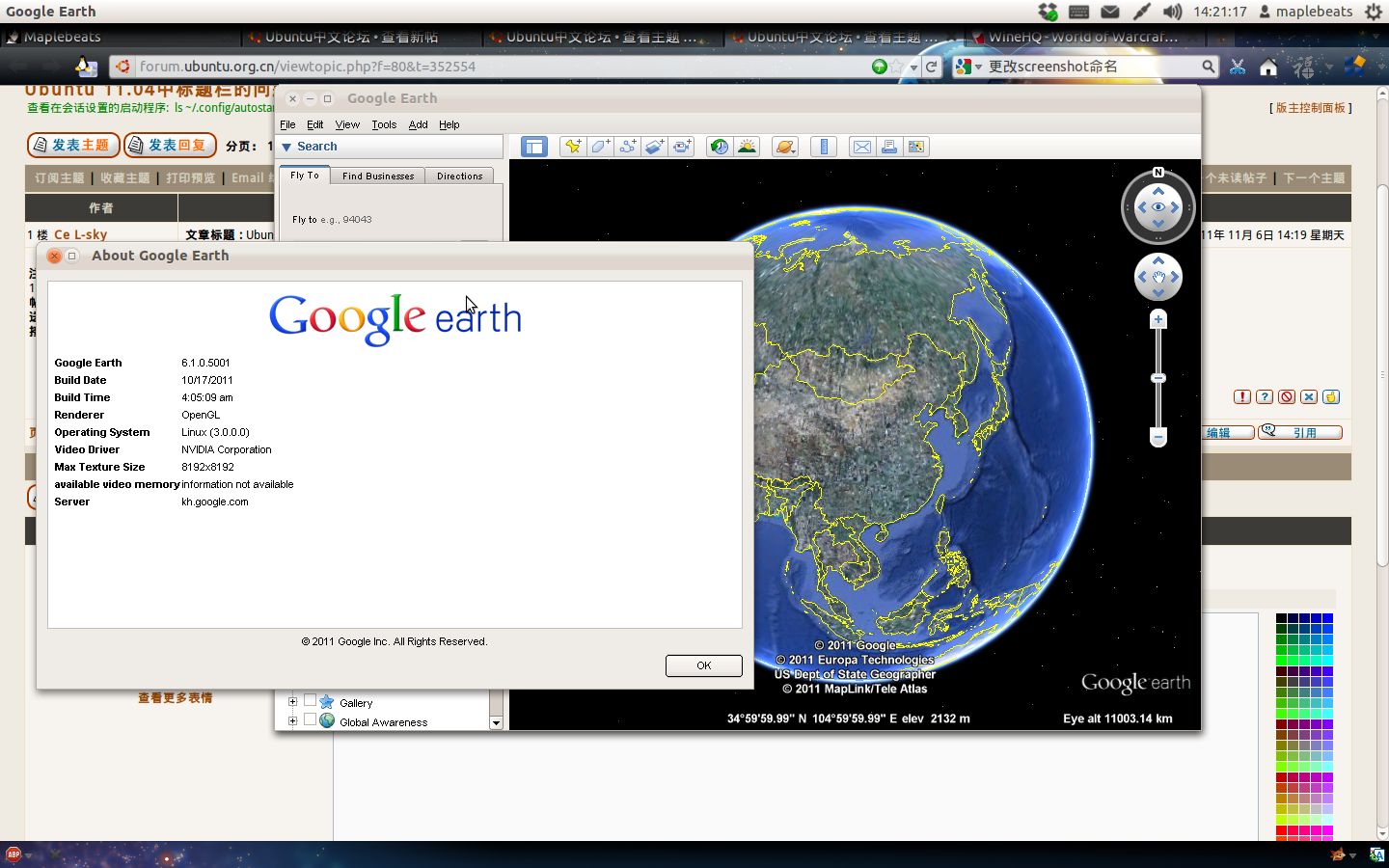1389x868 pixels.
Task: Zoom out with the minus button at slider bottom
Action: (x=1158, y=437)
